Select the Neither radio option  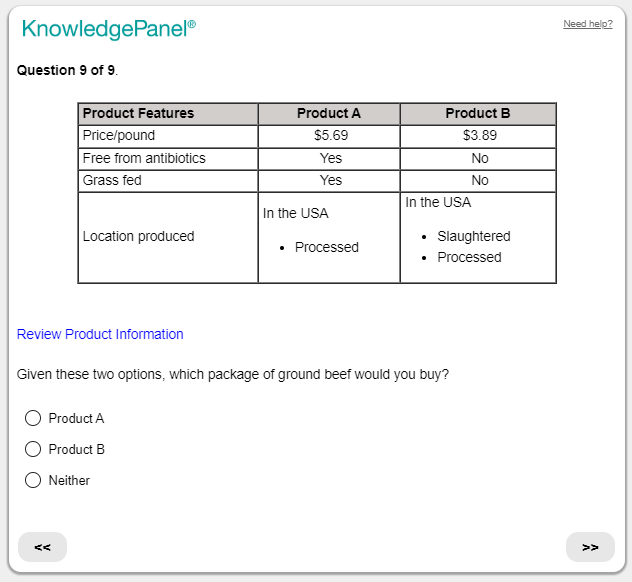(x=33, y=480)
